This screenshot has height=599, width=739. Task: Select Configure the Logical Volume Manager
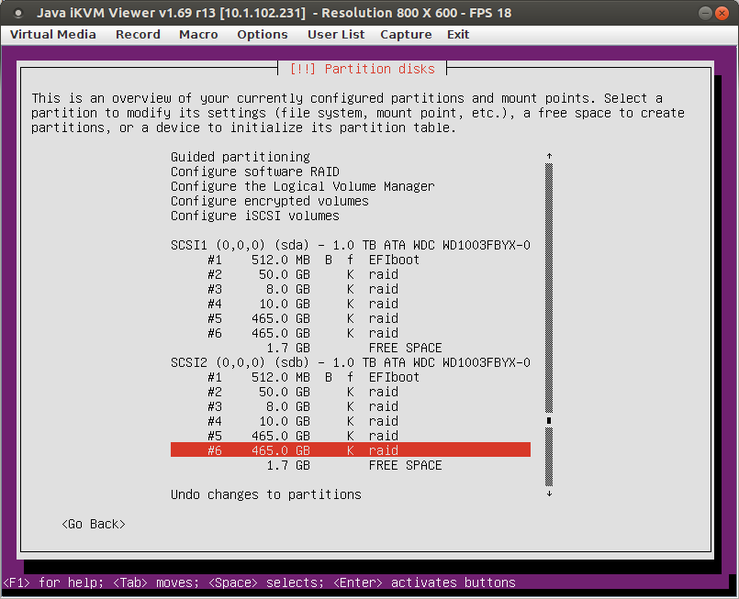click(302, 186)
